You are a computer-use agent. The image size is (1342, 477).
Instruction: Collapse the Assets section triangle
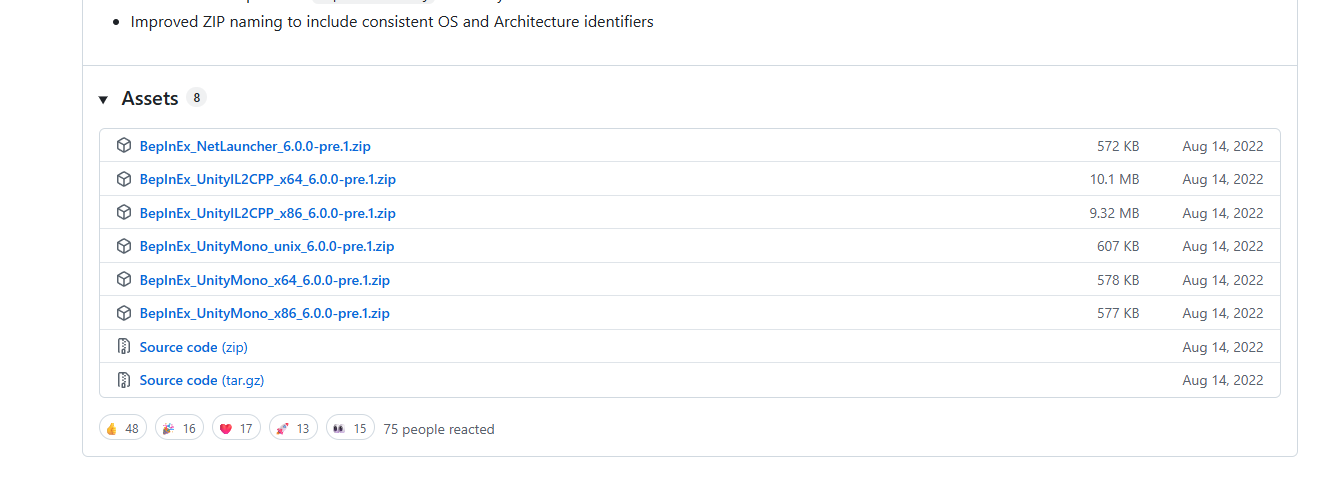(x=103, y=99)
